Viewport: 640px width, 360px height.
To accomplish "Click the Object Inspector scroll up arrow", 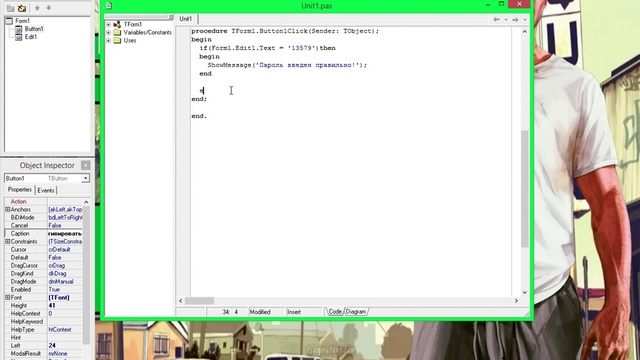I will click(x=86, y=202).
